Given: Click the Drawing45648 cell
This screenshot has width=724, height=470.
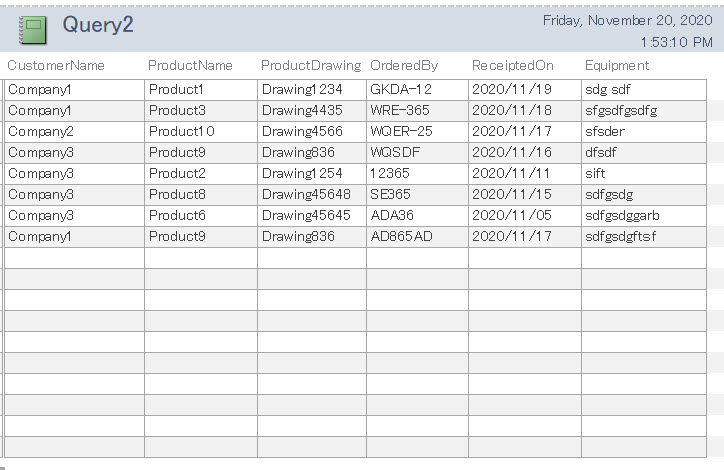Looking at the screenshot, I should tap(306, 194).
